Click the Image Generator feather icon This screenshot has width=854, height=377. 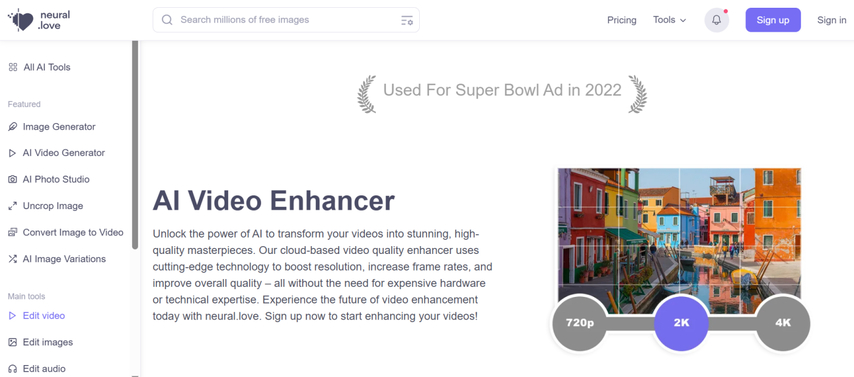click(x=13, y=127)
